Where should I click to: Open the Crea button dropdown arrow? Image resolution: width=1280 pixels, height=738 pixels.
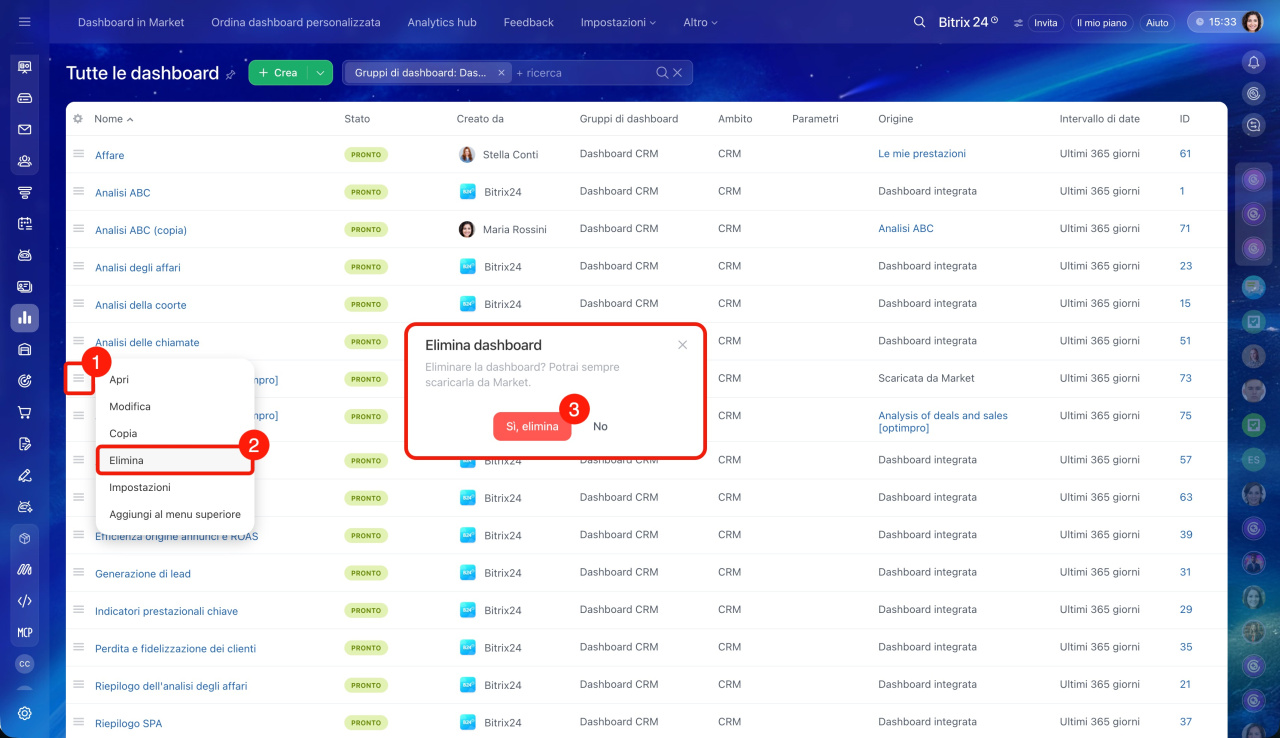pos(320,73)
